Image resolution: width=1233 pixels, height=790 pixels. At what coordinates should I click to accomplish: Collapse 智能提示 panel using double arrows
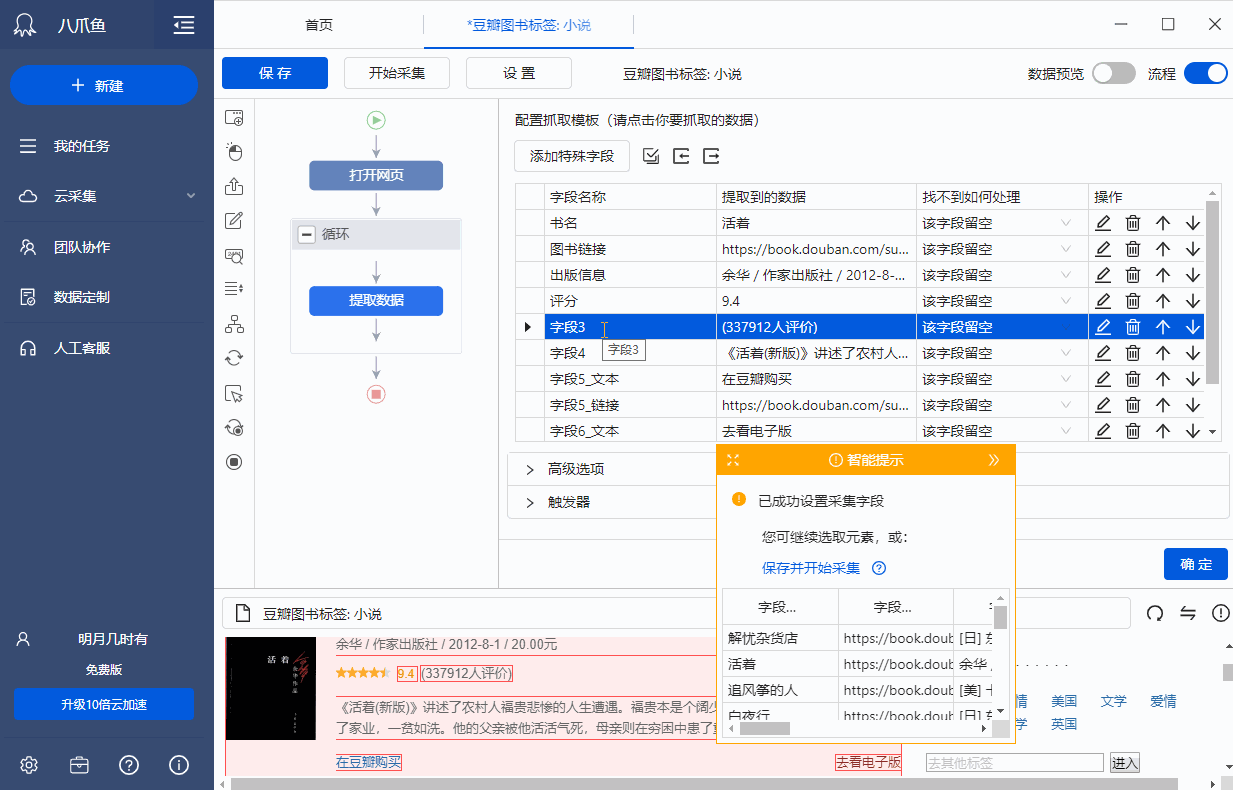click(x=994, y=460)
